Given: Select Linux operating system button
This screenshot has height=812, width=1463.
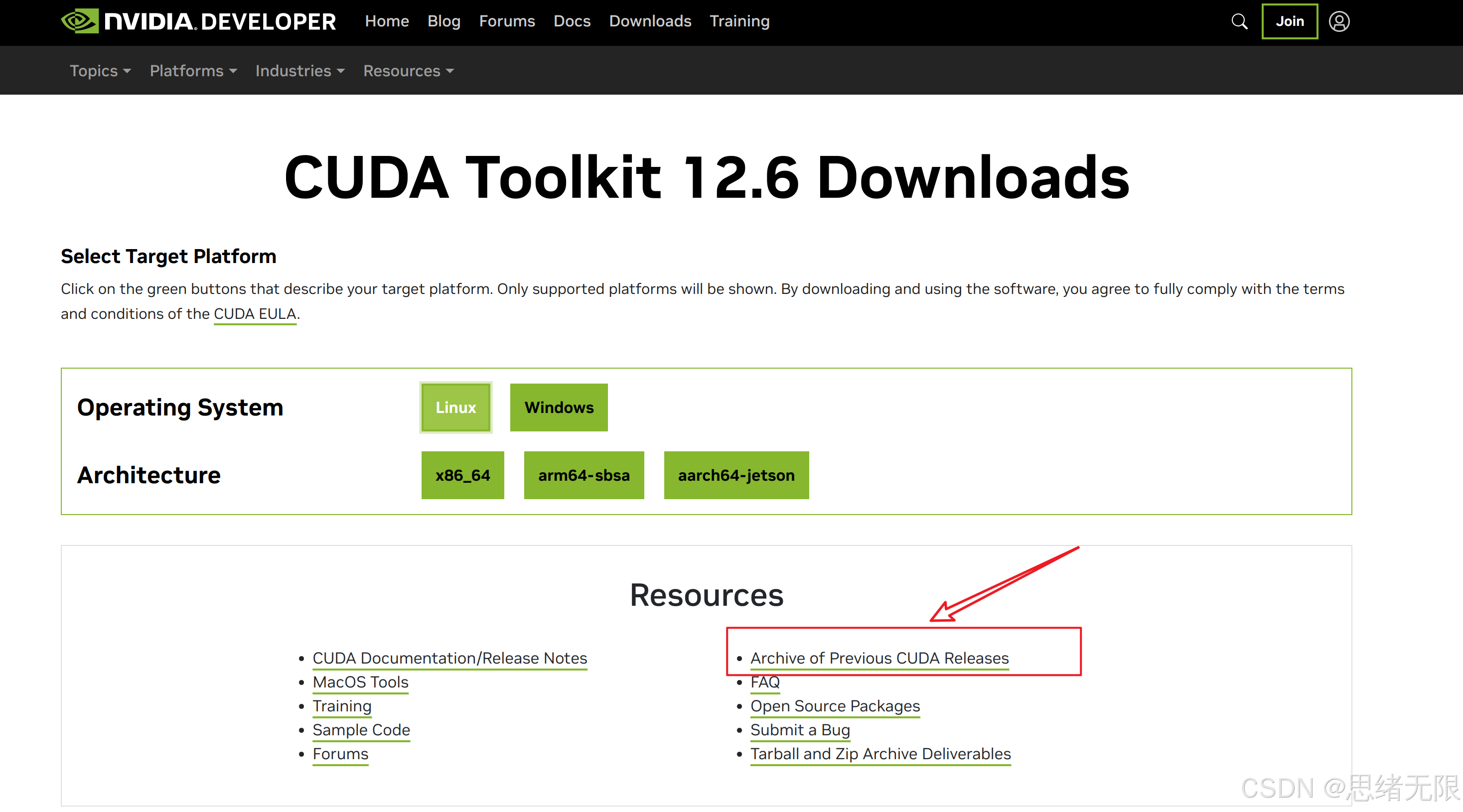Looking at the screenshot, I should point(455,407).
